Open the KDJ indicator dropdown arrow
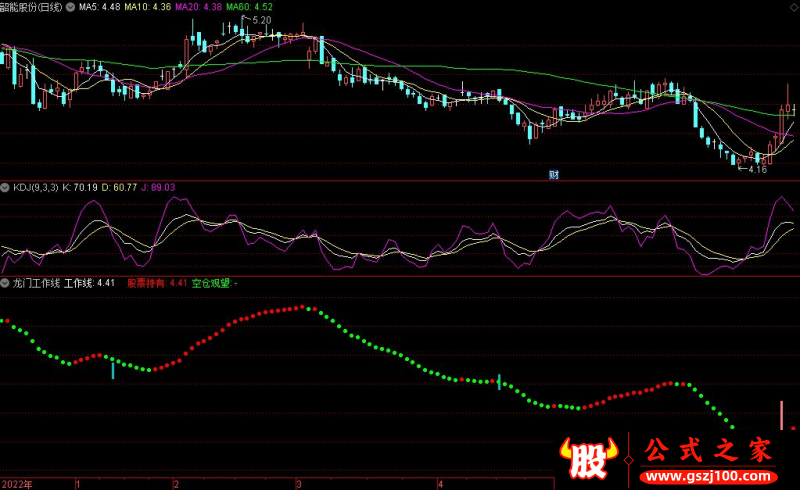The width and height of the screenshot is (800, 490). 6,187
